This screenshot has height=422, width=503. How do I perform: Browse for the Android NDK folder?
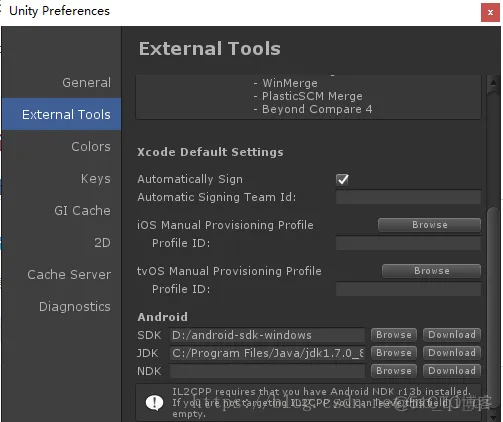pyautogui.click(x=394, y=371)
